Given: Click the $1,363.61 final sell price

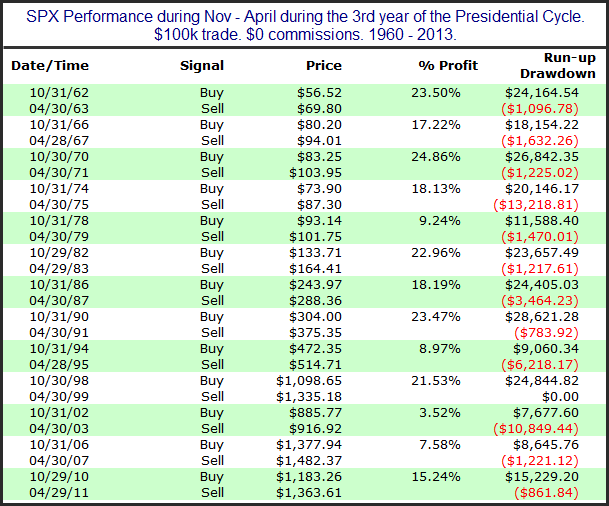Looking at the screenshot, I should (308, 493).
